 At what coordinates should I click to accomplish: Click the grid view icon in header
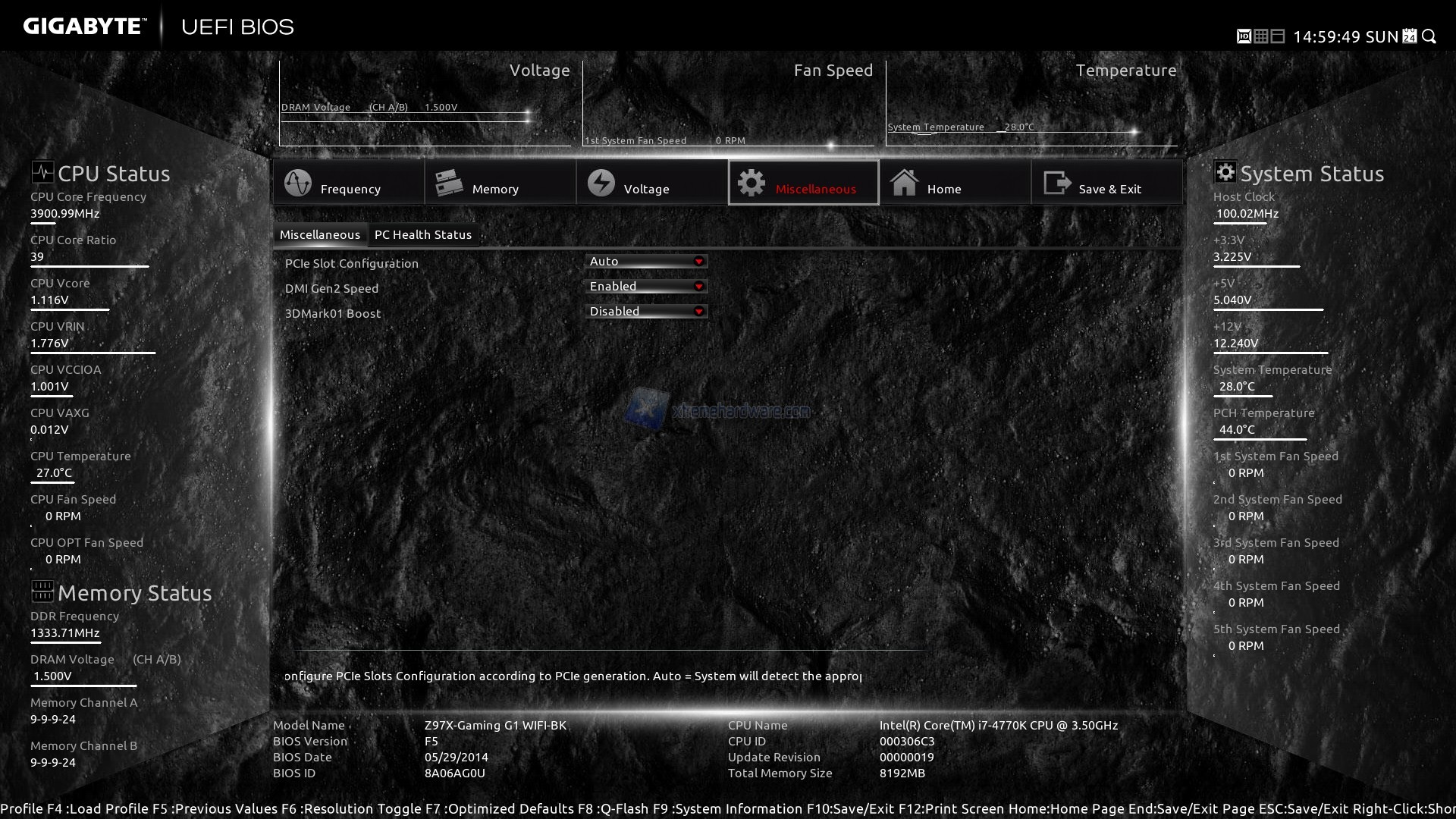(1260, 36)
